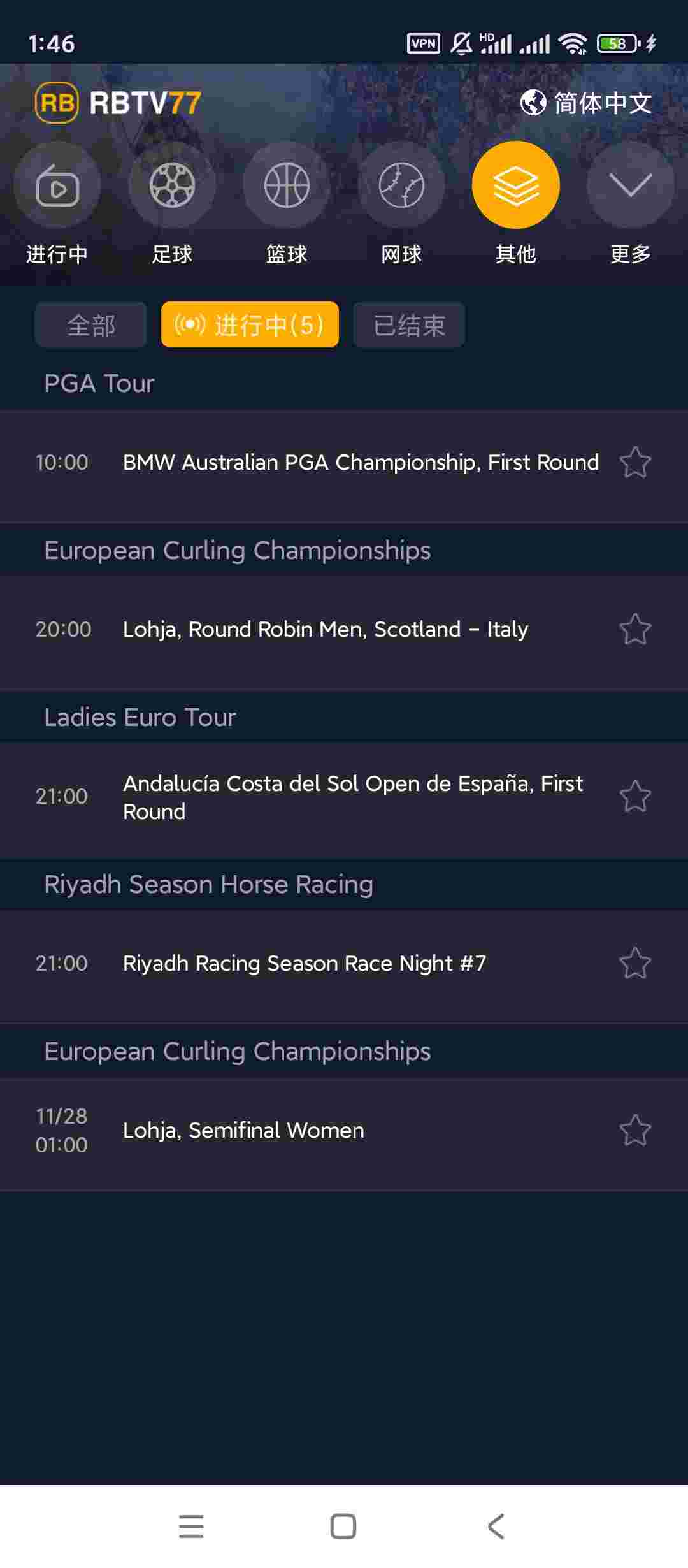Viewport: 688px width, 1568px height.
Task: Favorite the BMW Australian PGA Championship event
Action: pyautogui.click(x=635, y=463)
